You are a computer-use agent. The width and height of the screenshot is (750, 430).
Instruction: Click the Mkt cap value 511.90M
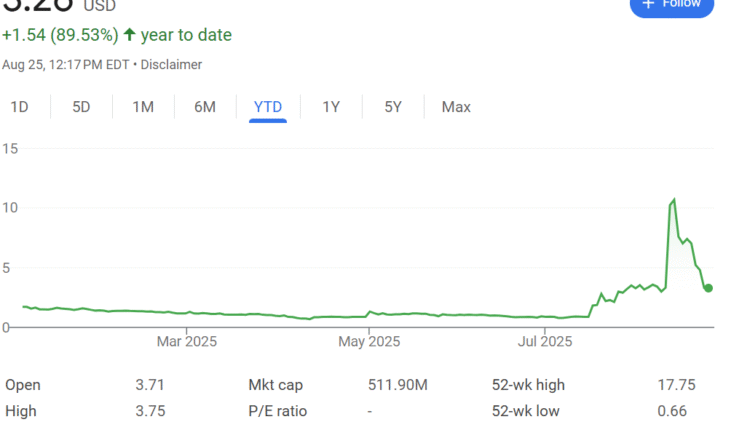398,385
